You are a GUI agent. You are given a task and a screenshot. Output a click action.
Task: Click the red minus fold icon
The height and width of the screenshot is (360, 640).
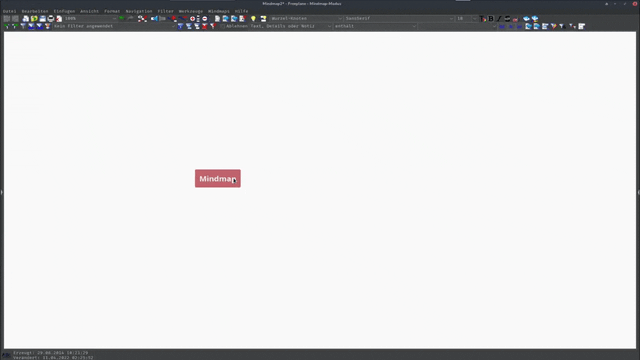205,18
